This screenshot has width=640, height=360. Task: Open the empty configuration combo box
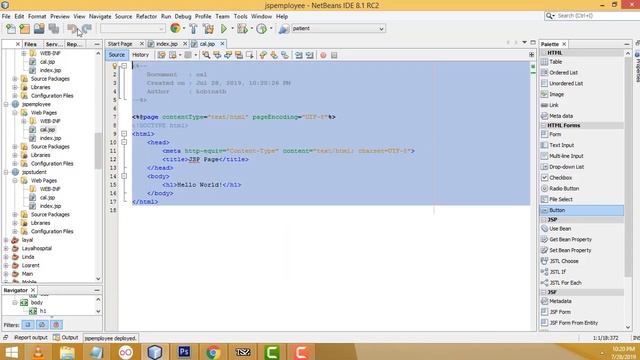(133, 29)
